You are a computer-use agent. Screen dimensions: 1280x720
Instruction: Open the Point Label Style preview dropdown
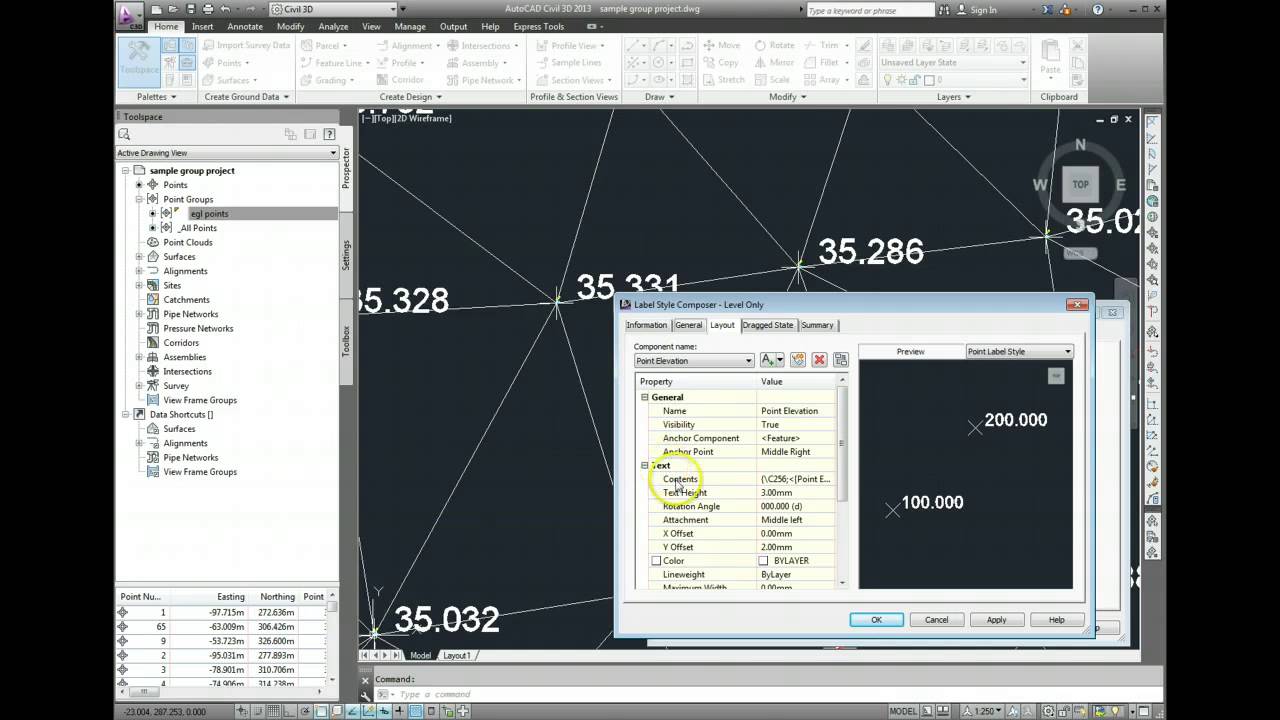point(1020,351)
